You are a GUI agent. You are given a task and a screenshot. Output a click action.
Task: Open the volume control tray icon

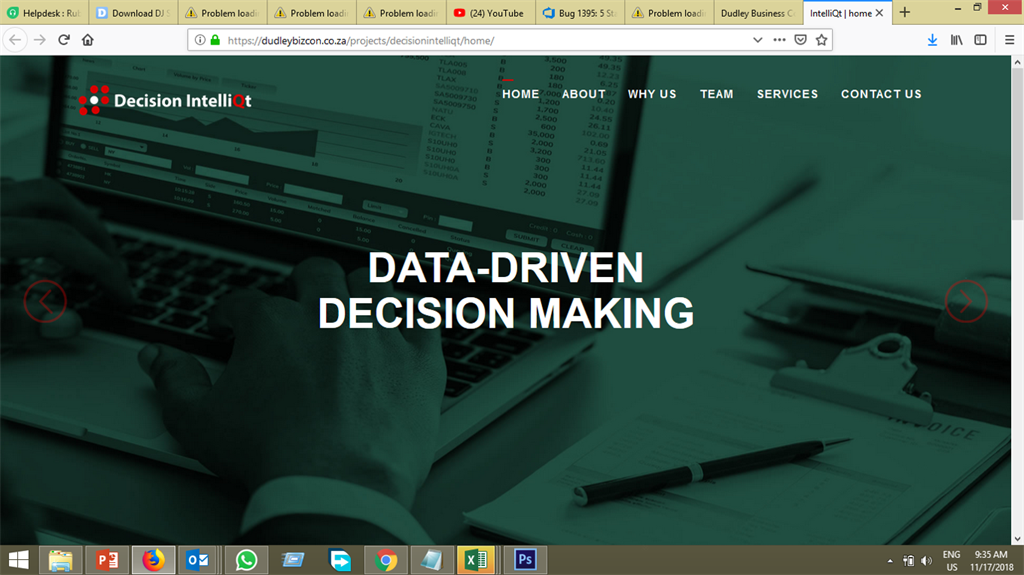pyautogui.click(x=927, y=561)
